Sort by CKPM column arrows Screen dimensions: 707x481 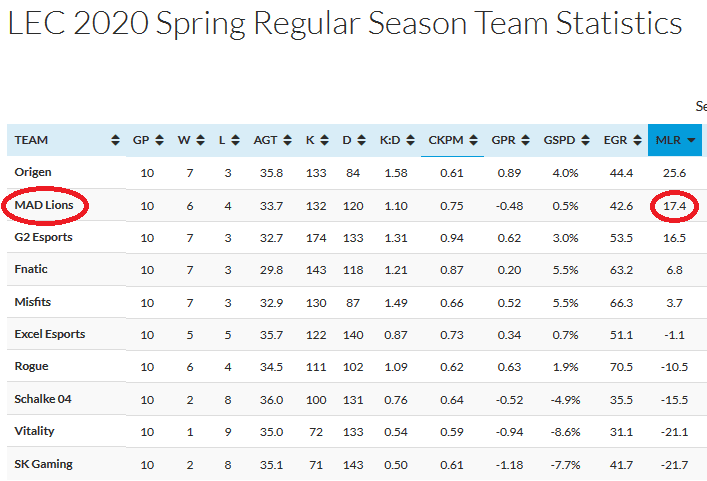[473, 140]
